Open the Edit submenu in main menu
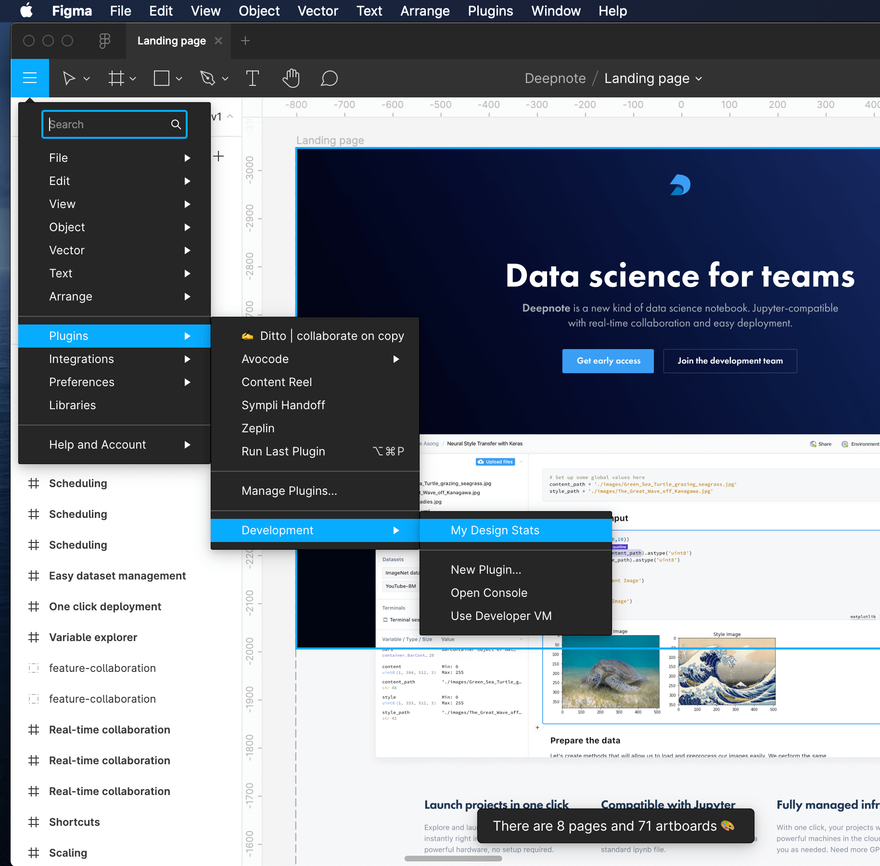 [114, 181]
